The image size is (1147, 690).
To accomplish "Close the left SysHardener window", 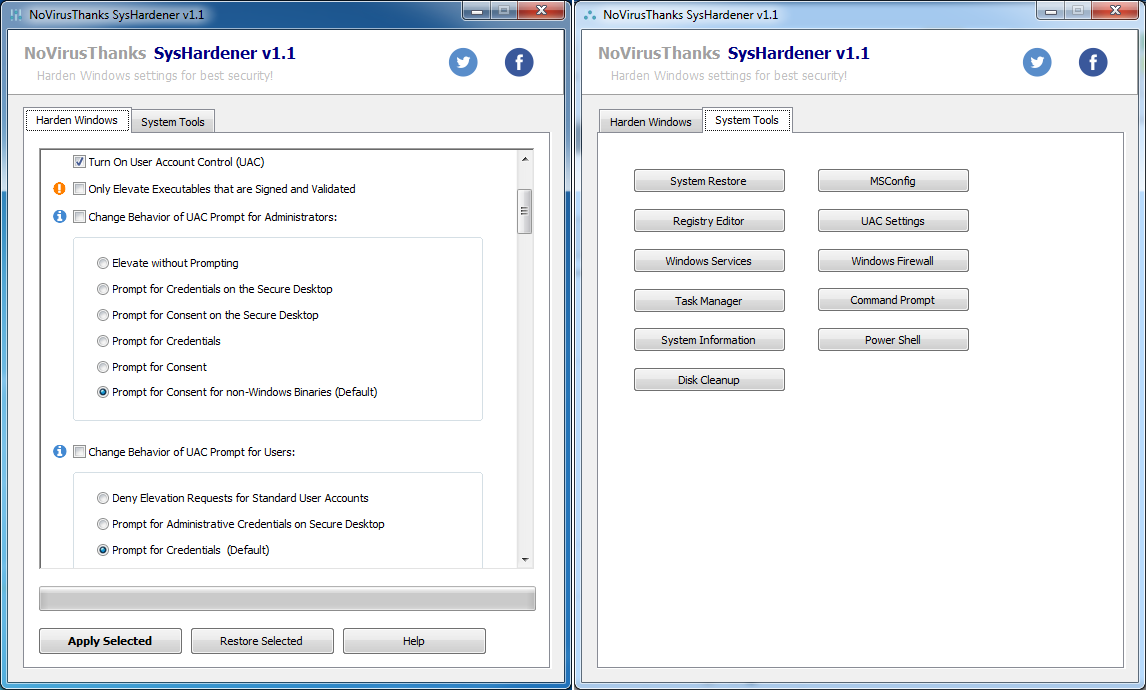I will pos(542,10).
